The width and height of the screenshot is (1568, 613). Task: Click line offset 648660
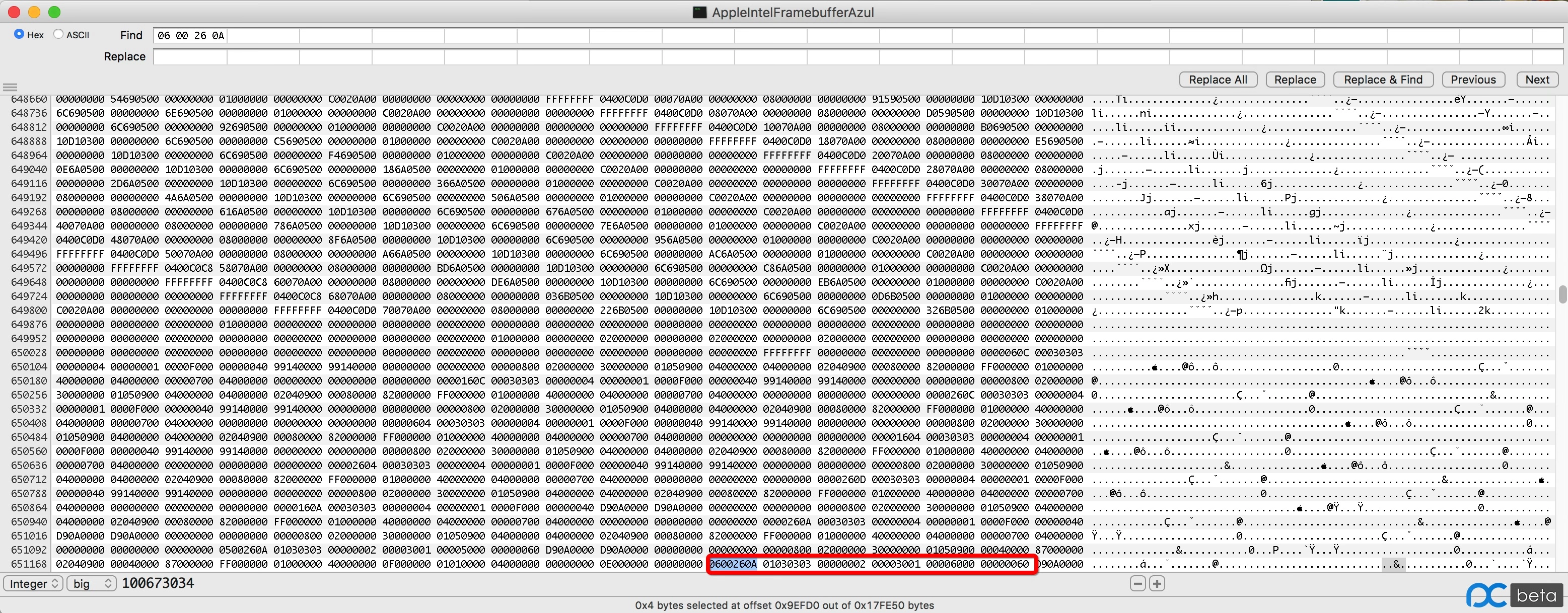[29, 99]
